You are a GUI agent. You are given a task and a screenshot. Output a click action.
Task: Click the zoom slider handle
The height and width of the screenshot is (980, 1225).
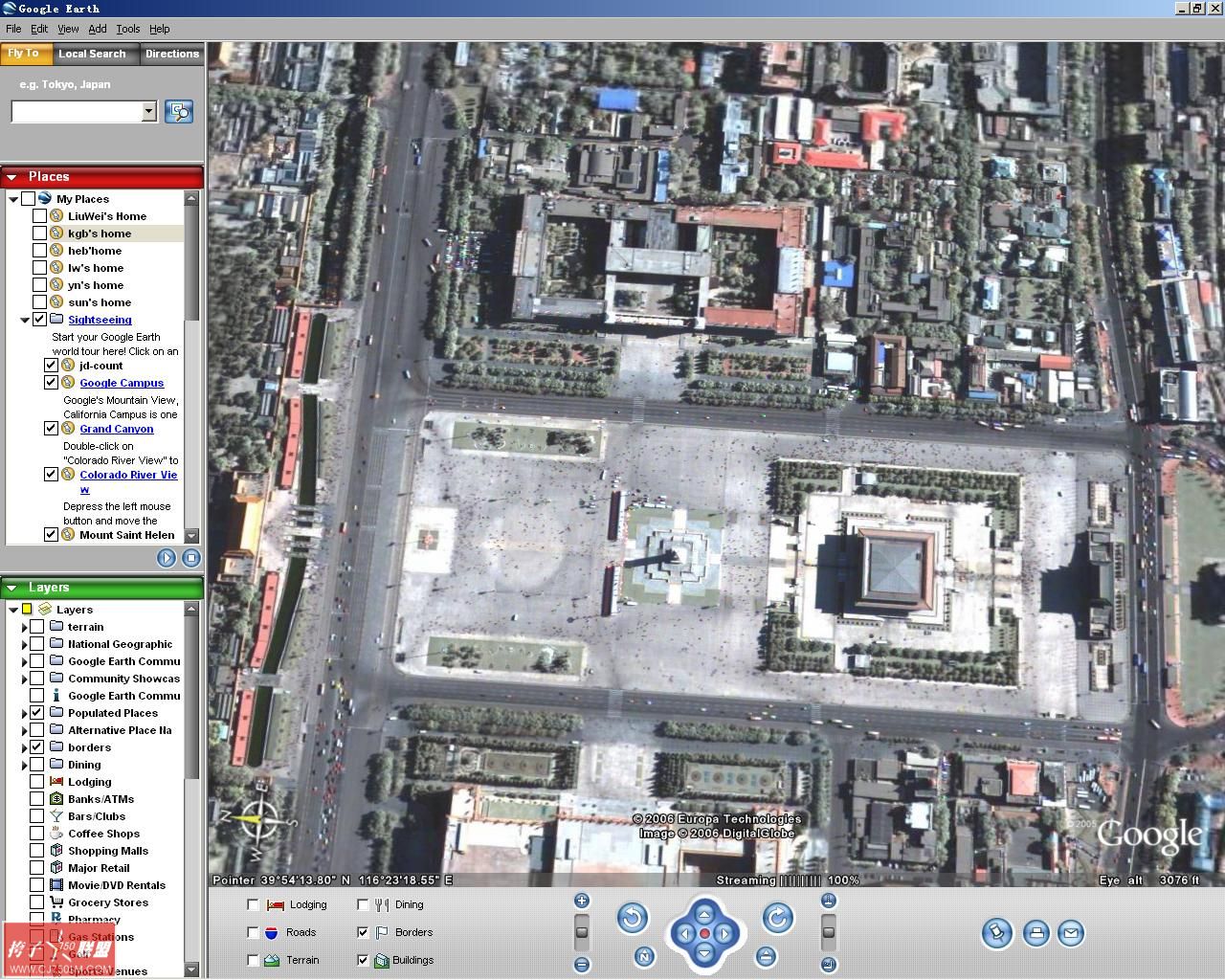coord(581,932)
